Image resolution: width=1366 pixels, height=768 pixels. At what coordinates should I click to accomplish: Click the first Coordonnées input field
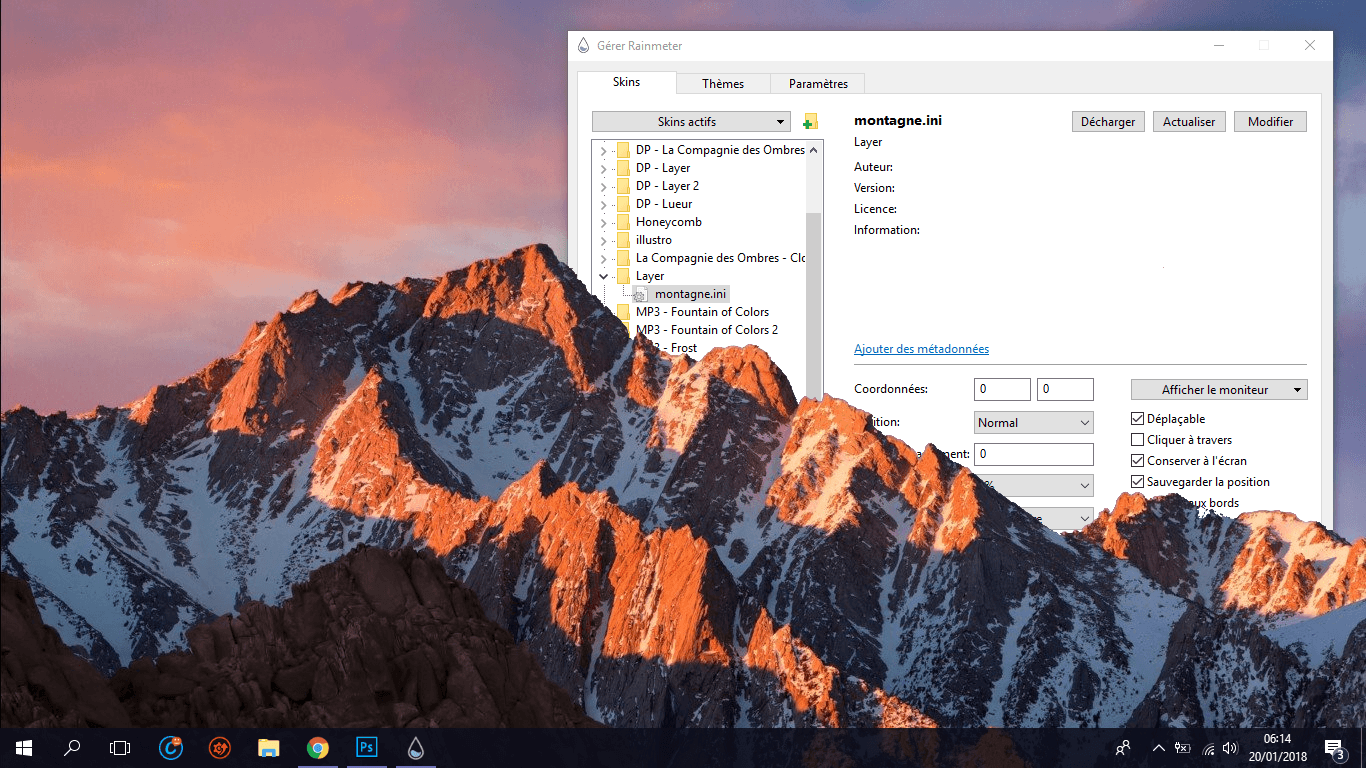(1001, 390)
